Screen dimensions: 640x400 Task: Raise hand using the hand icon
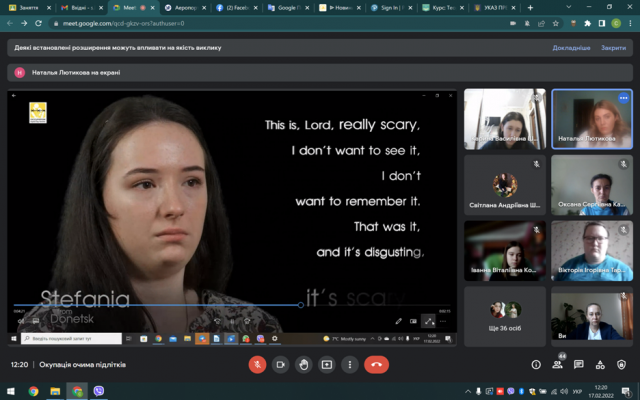click(304, 364)
